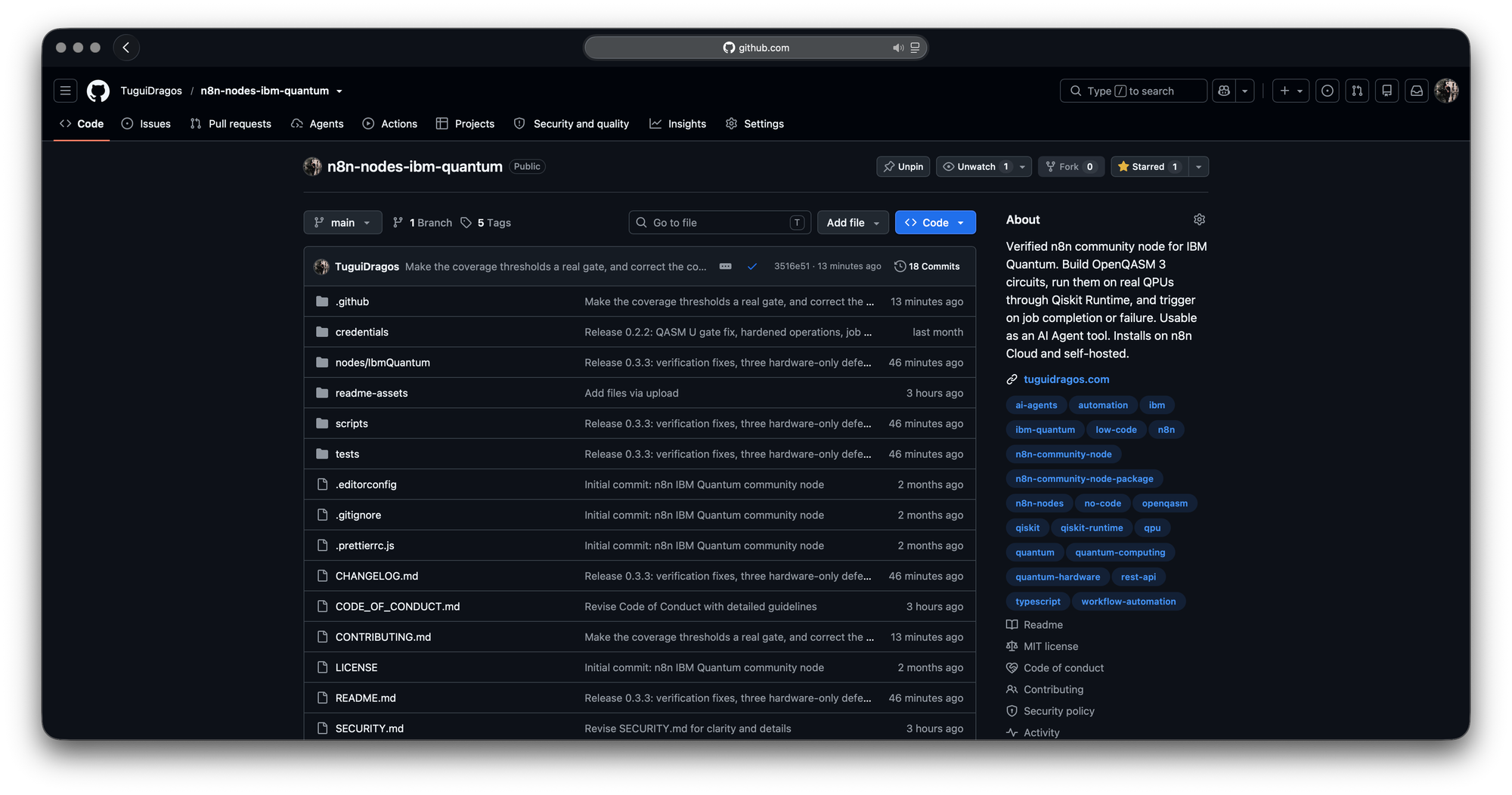Image resolution: width=1512 pixels, height=795 pixels.
Task: View the 5 Tags list
Action: pyautogui.click(x=486, y=222)
